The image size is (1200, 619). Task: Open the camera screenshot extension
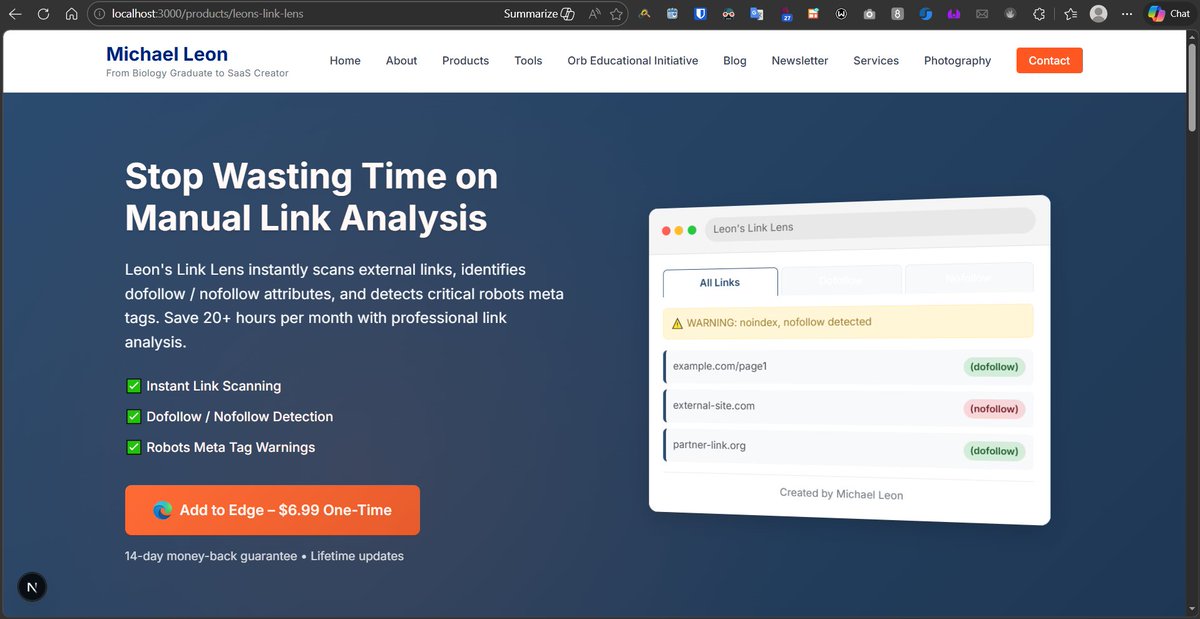870,14
